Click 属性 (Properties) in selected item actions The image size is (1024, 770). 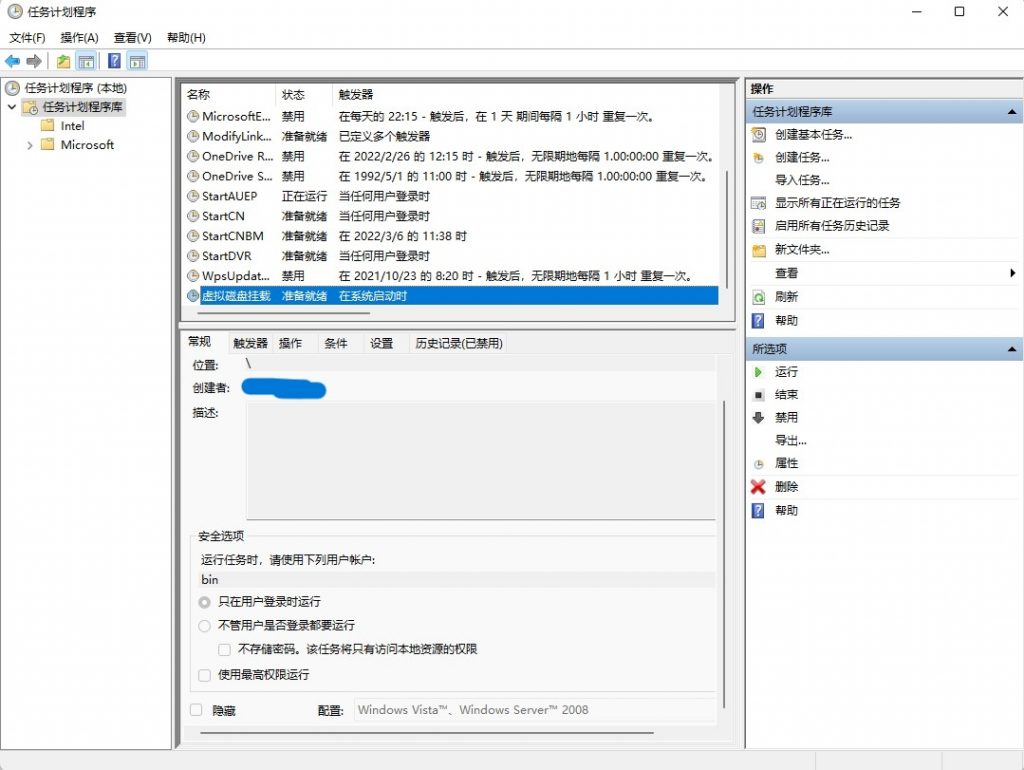786,464
